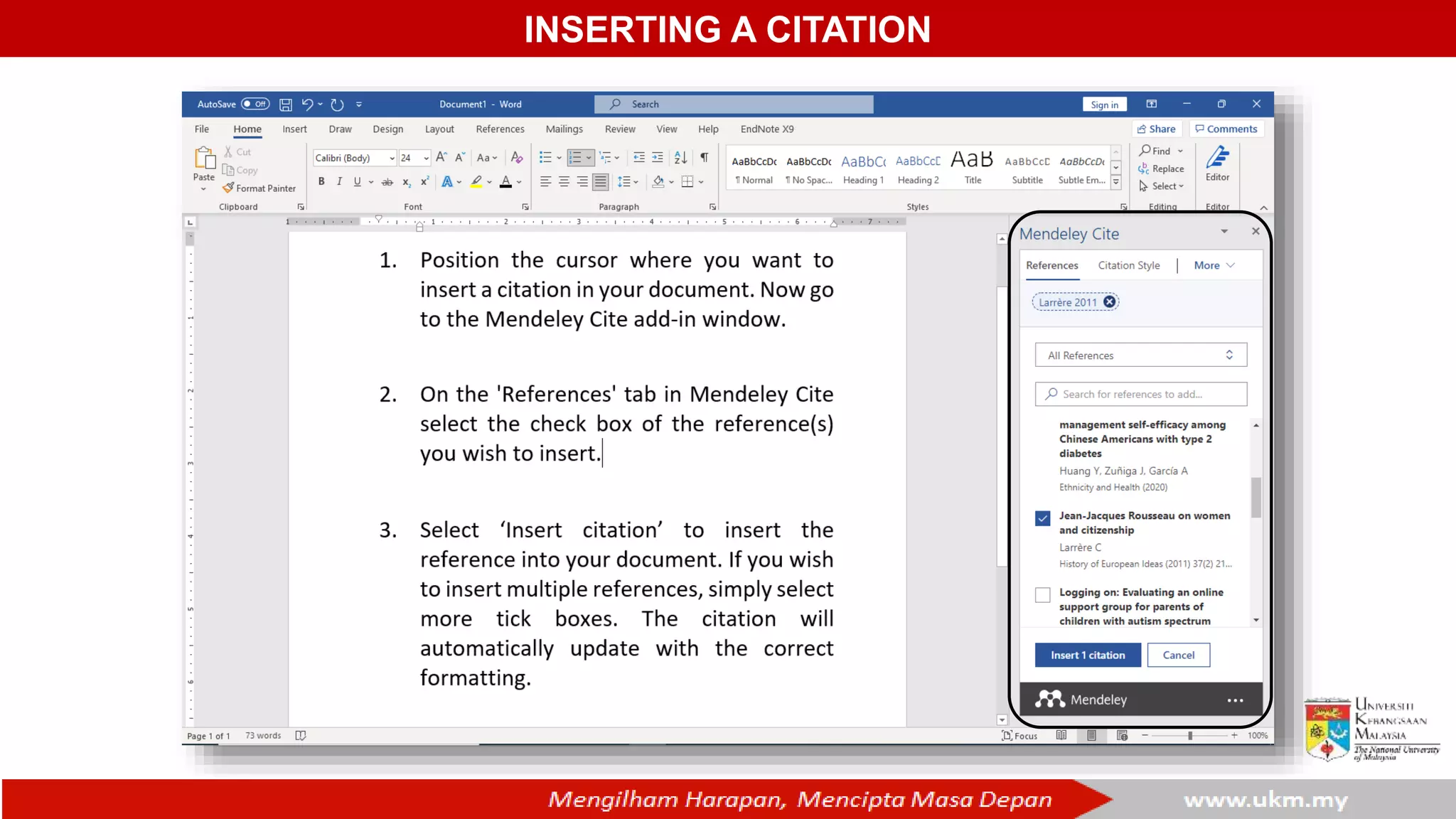Check the Logging on reference
1456x819 pixels.
tap(1042, 595)
